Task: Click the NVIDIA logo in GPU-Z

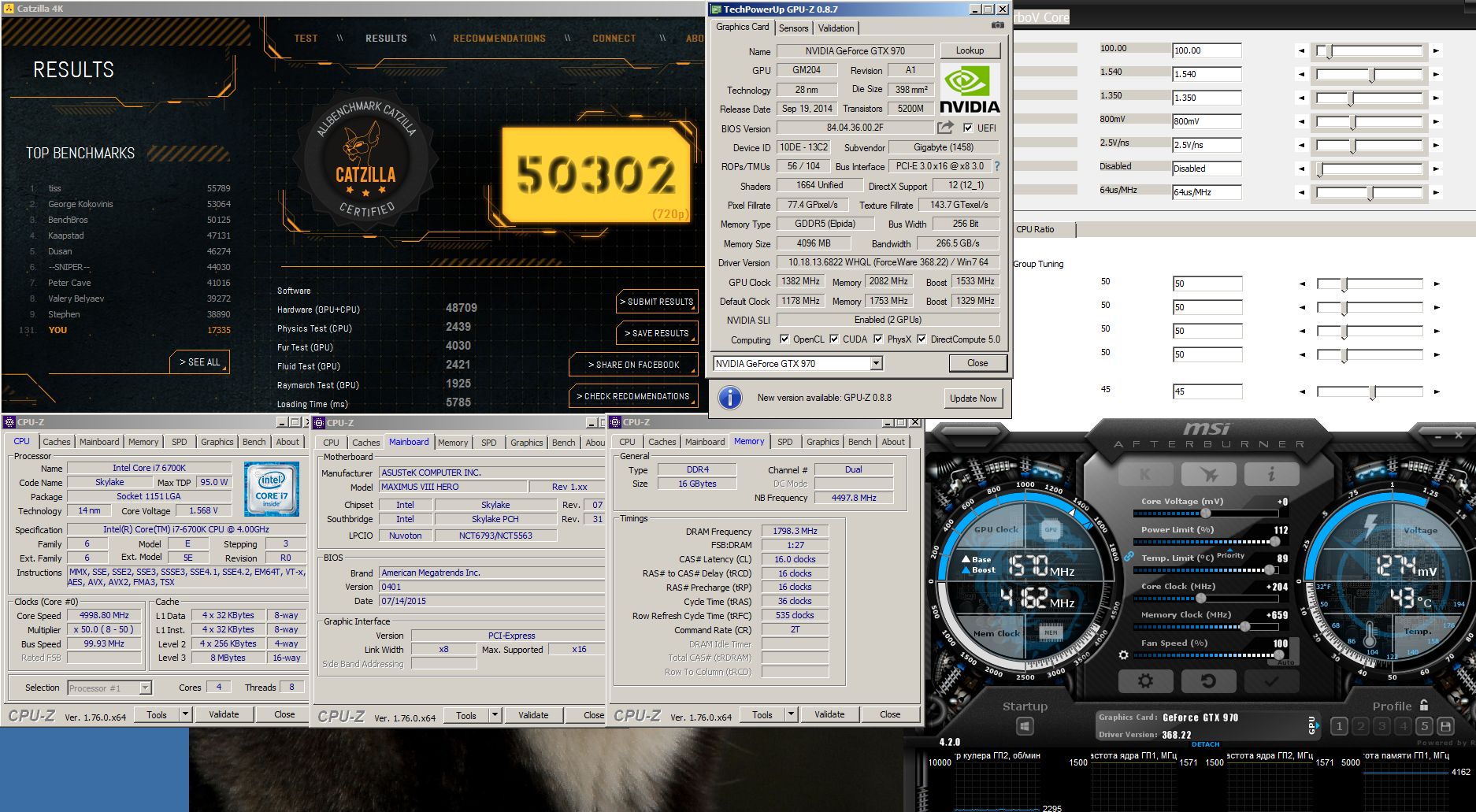Action: pos(970,89)
